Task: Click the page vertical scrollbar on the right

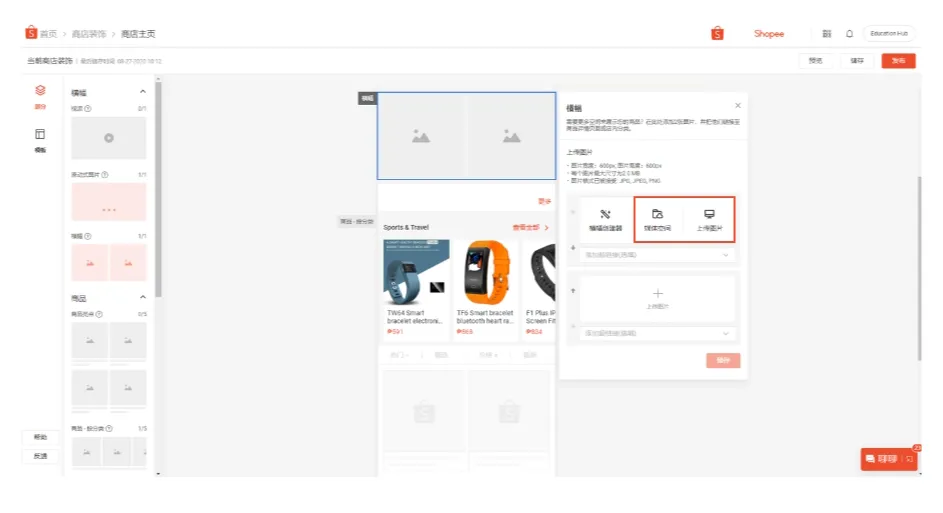Action: pos(919,268)
